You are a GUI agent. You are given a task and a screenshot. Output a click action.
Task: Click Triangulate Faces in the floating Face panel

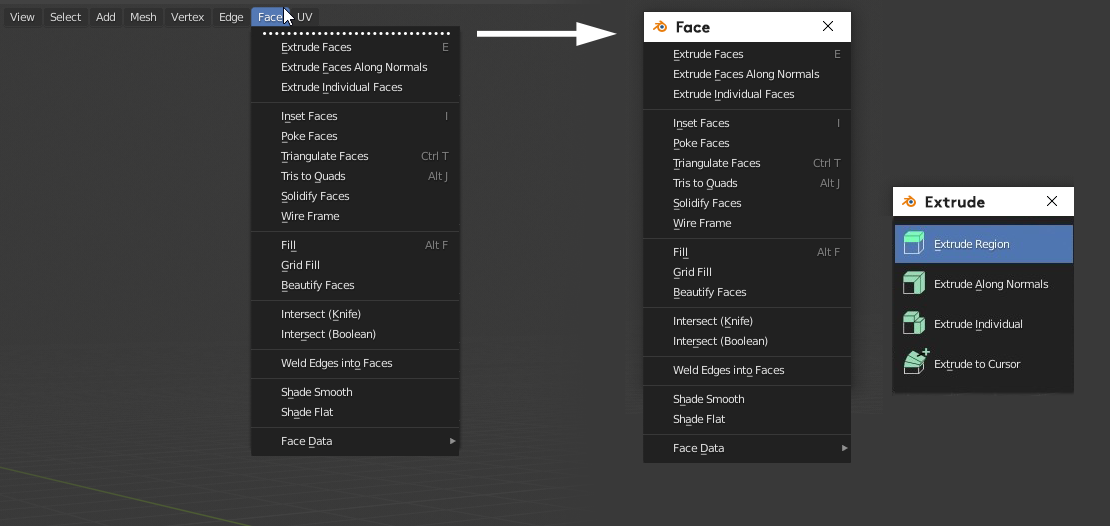[x=747, y=163]
